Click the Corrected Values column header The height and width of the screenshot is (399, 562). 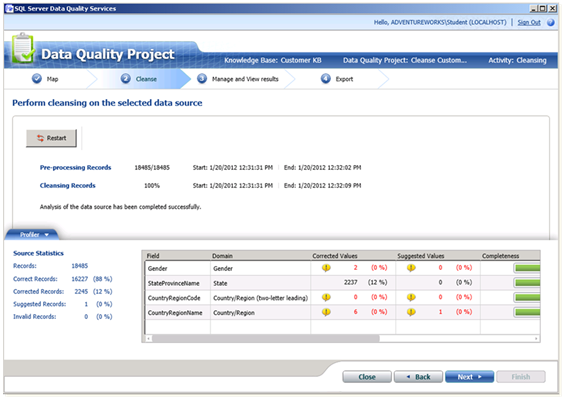point(353,256)
